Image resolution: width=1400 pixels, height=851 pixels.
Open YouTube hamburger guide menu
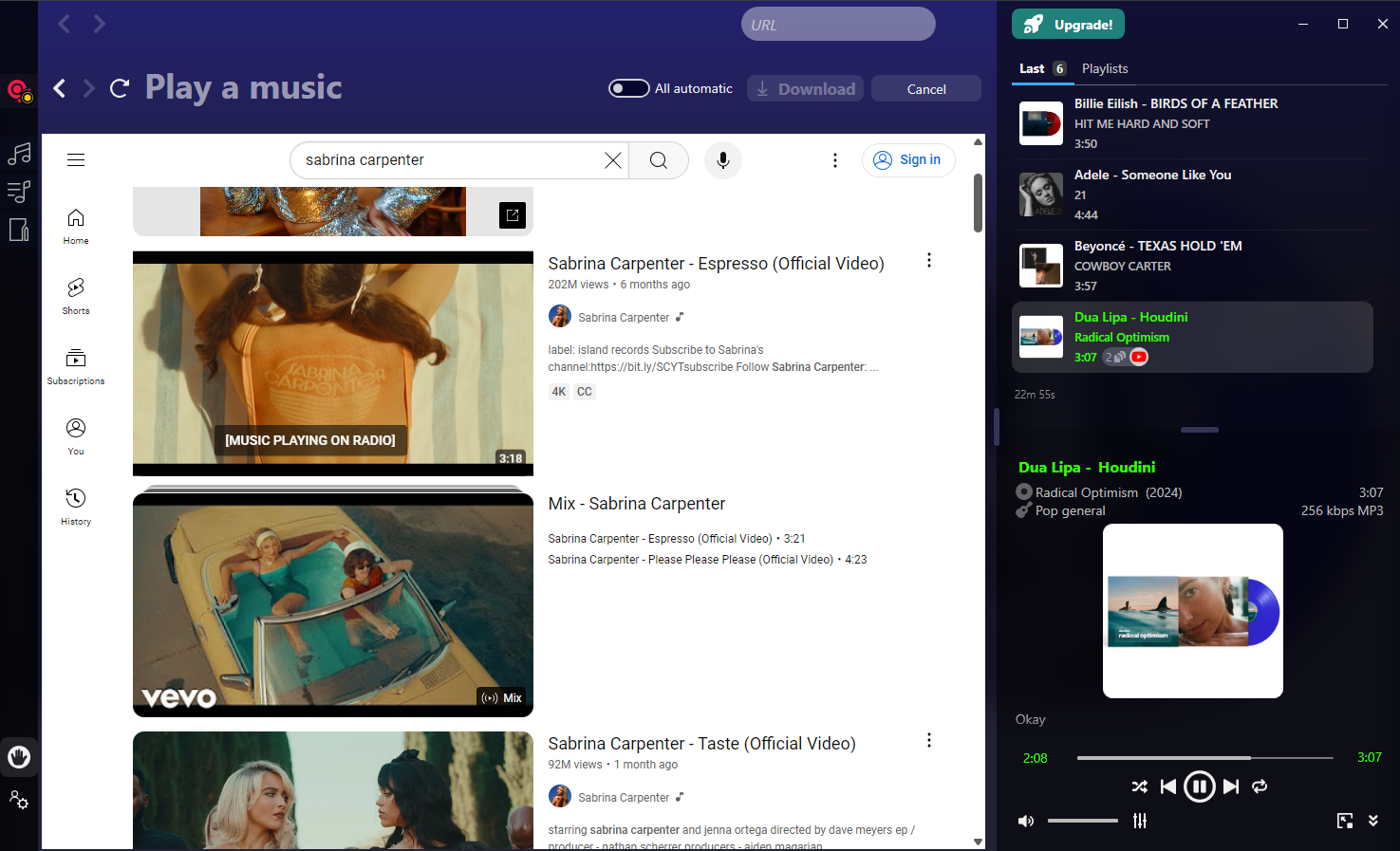[76, 160]
